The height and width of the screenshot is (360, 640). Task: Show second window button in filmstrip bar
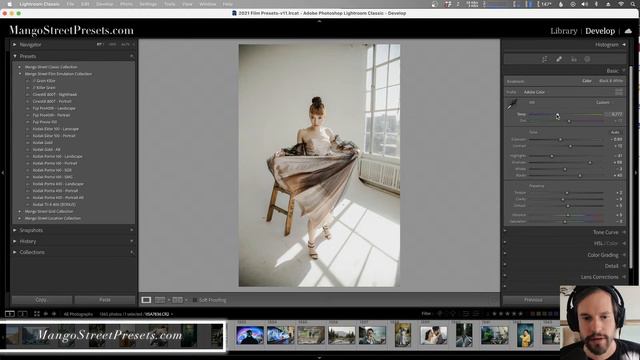(x=22, y=314)
